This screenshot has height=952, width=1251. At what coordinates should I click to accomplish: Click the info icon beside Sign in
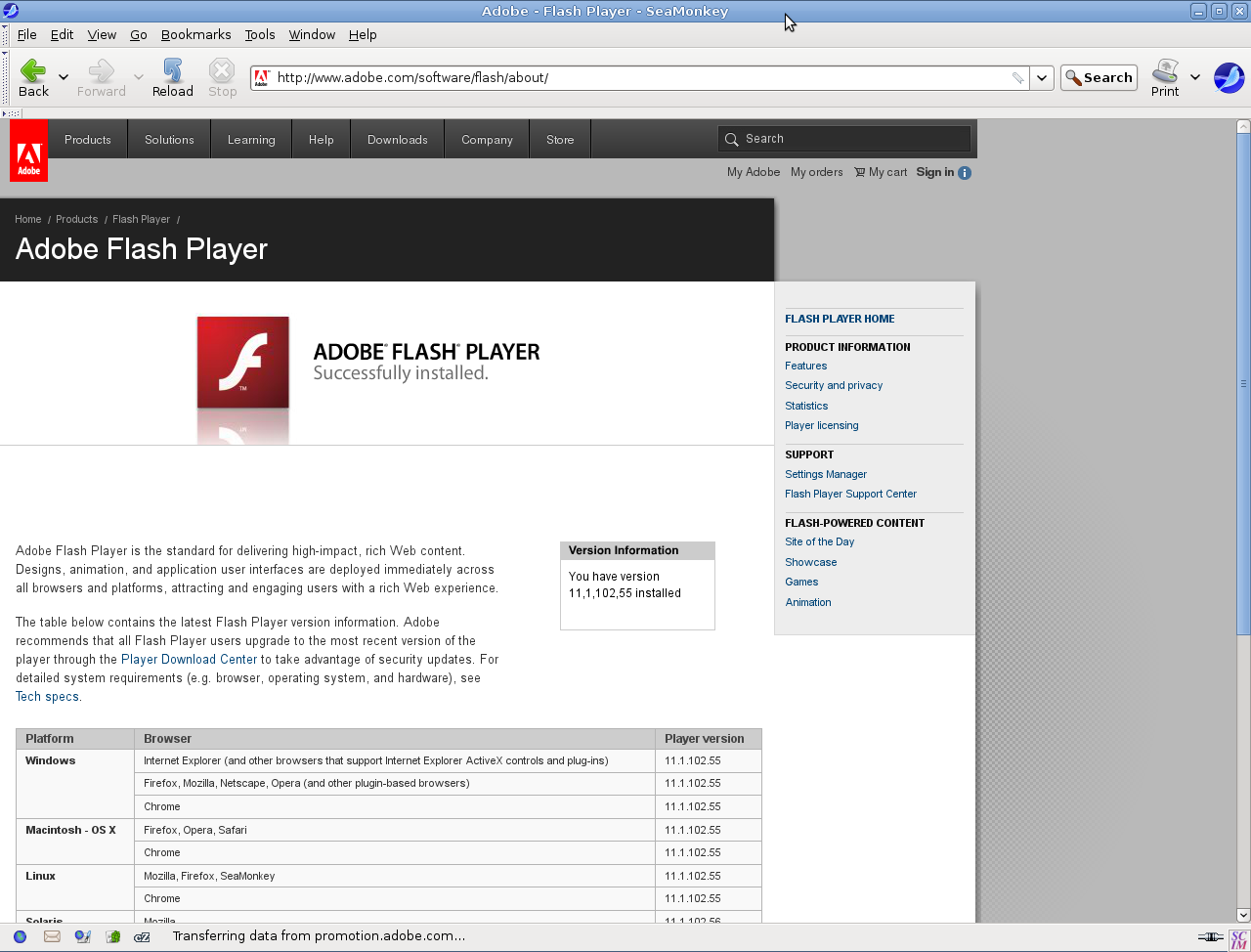[965, 173]
